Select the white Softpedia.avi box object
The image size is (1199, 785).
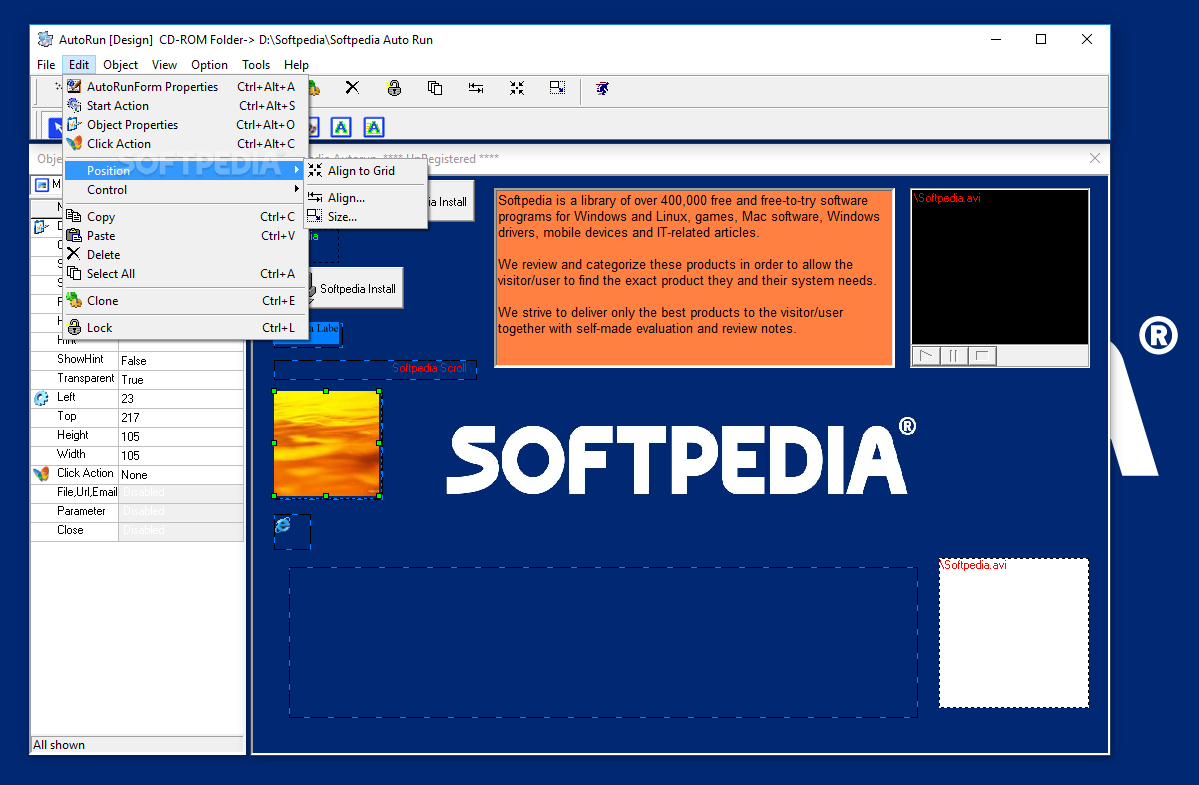(1013, 633)
